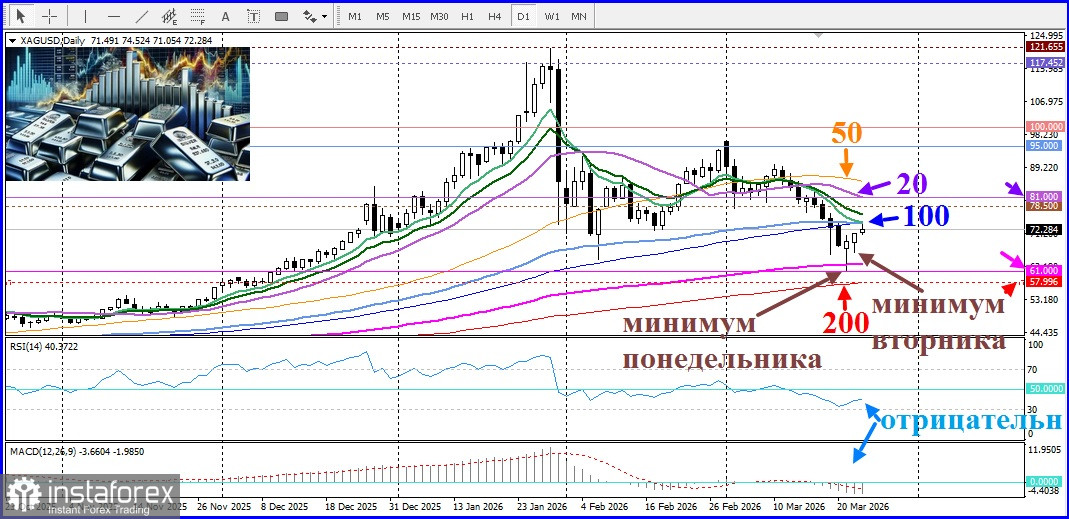Toggle the D1 daily timeframe
The width and height of the screenshot is (1069, 519).
pyautogui.click(x=523, y=16)
